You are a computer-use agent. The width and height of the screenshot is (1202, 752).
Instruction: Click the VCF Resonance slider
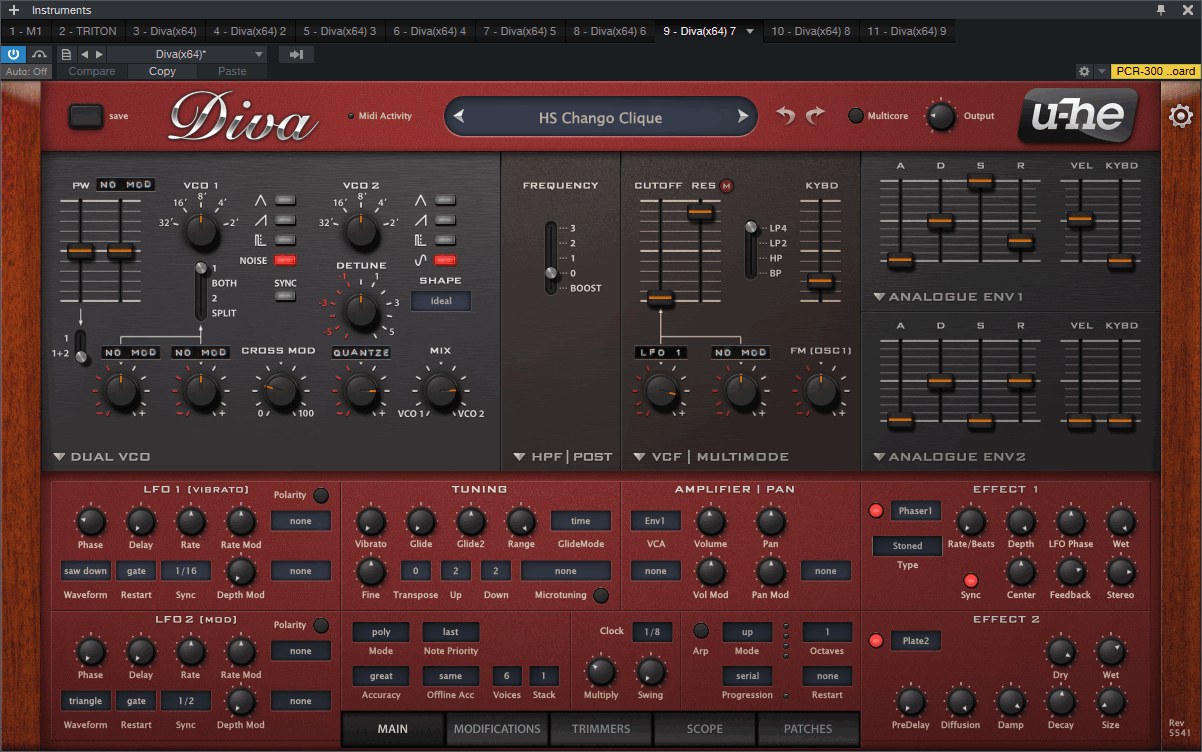[x=700, y=211]
